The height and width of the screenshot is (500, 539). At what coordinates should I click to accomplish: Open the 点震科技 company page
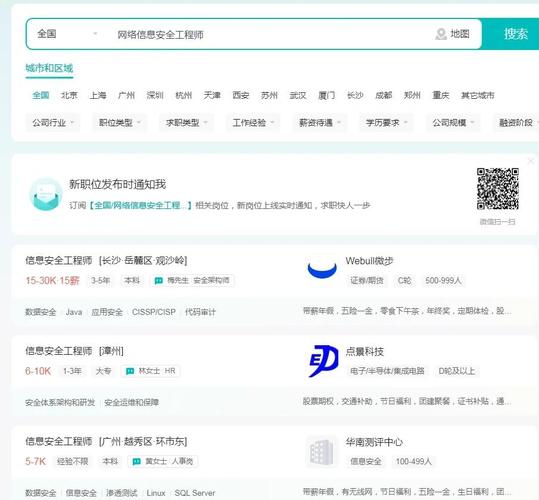364,351
